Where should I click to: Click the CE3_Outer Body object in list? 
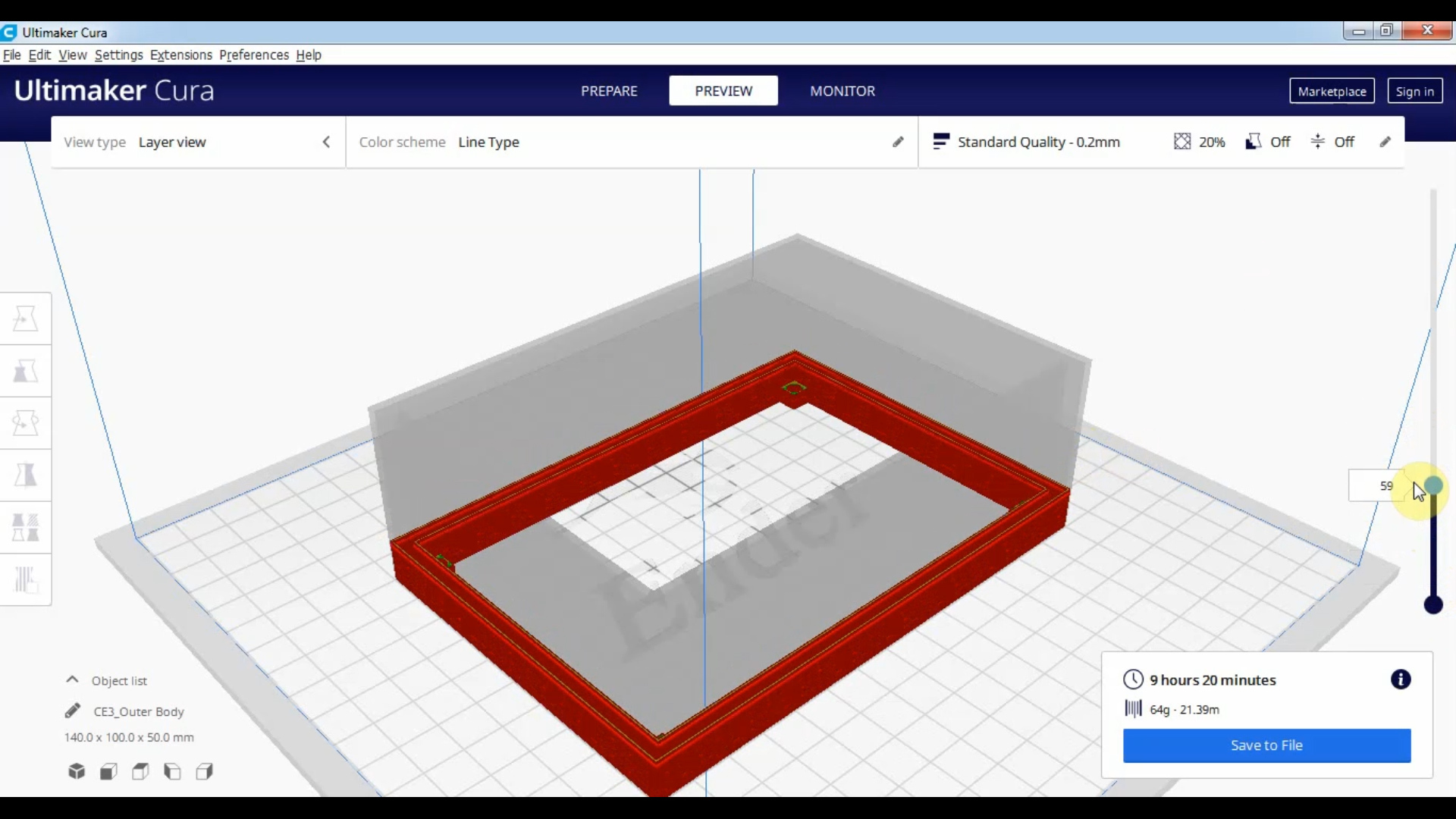pyautogui.click(x=137, y=711)
